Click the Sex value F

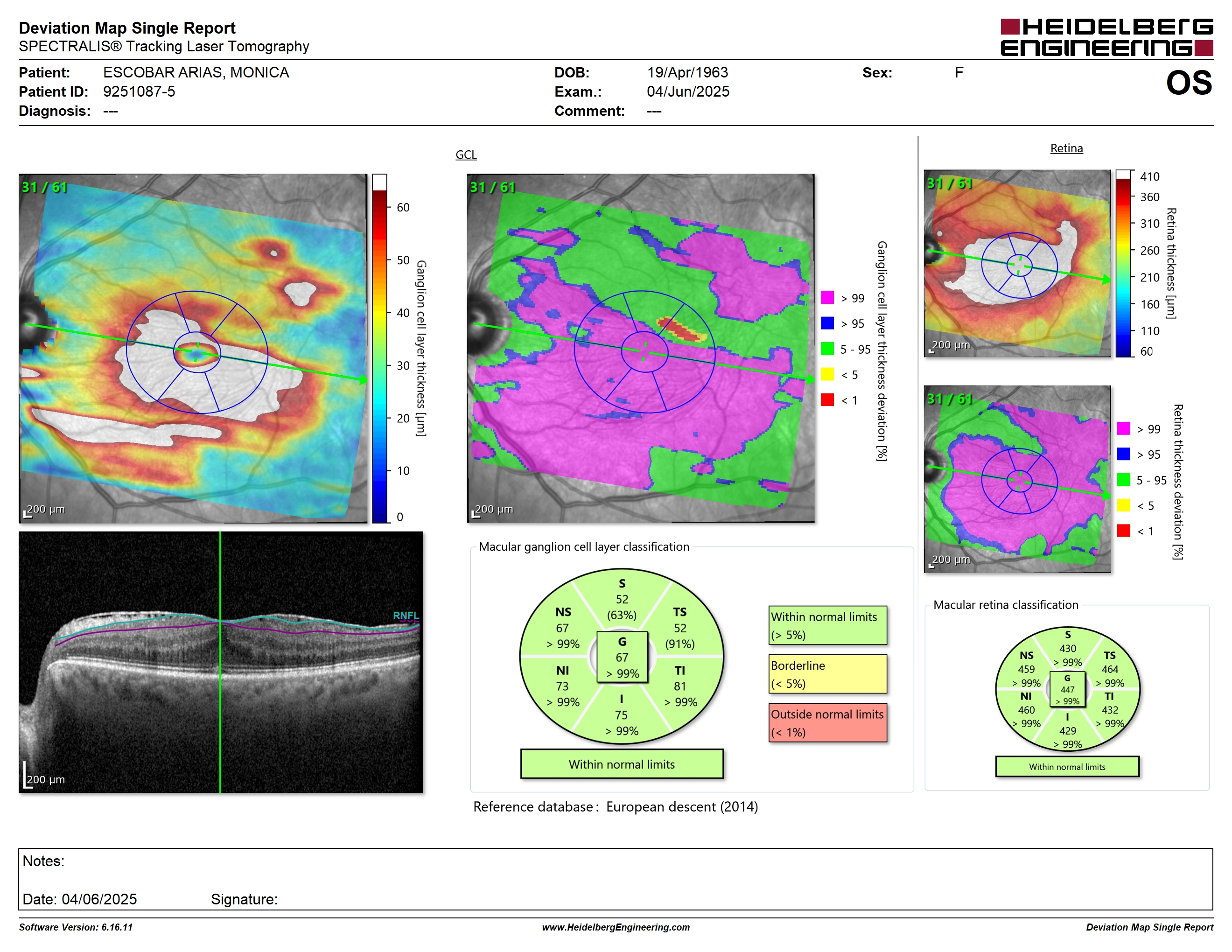959,72
